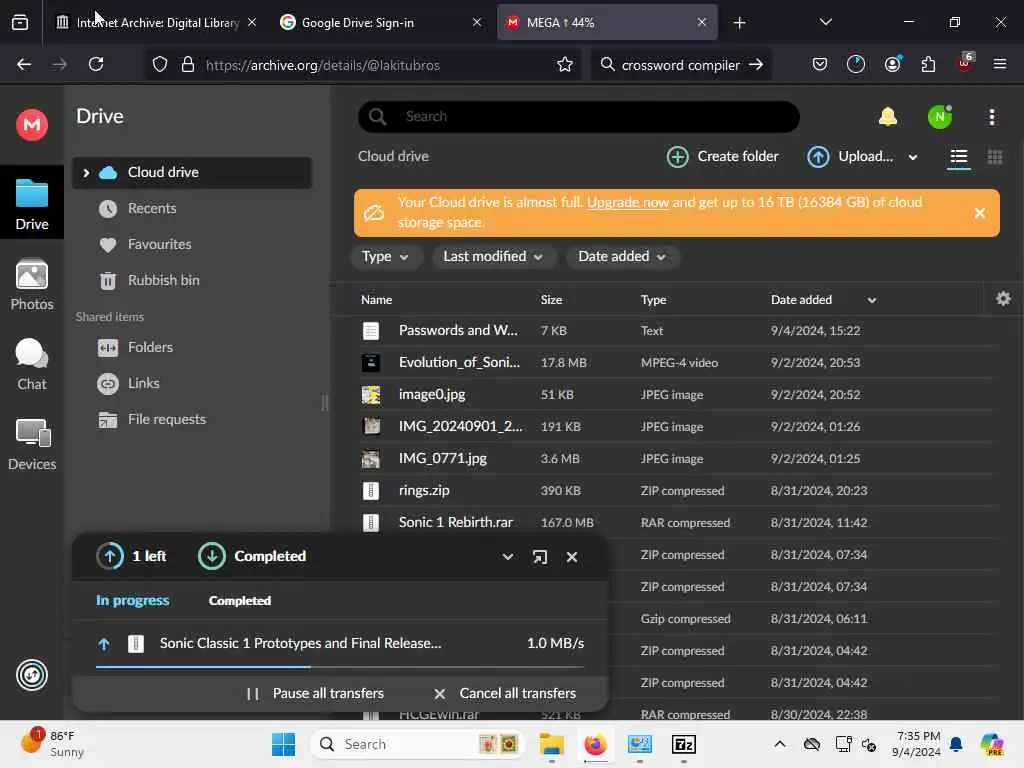Open File Explorer from taskbar
Viewport: 1024px width, 768px height.
pyautogui.click(x=551, y=744)
